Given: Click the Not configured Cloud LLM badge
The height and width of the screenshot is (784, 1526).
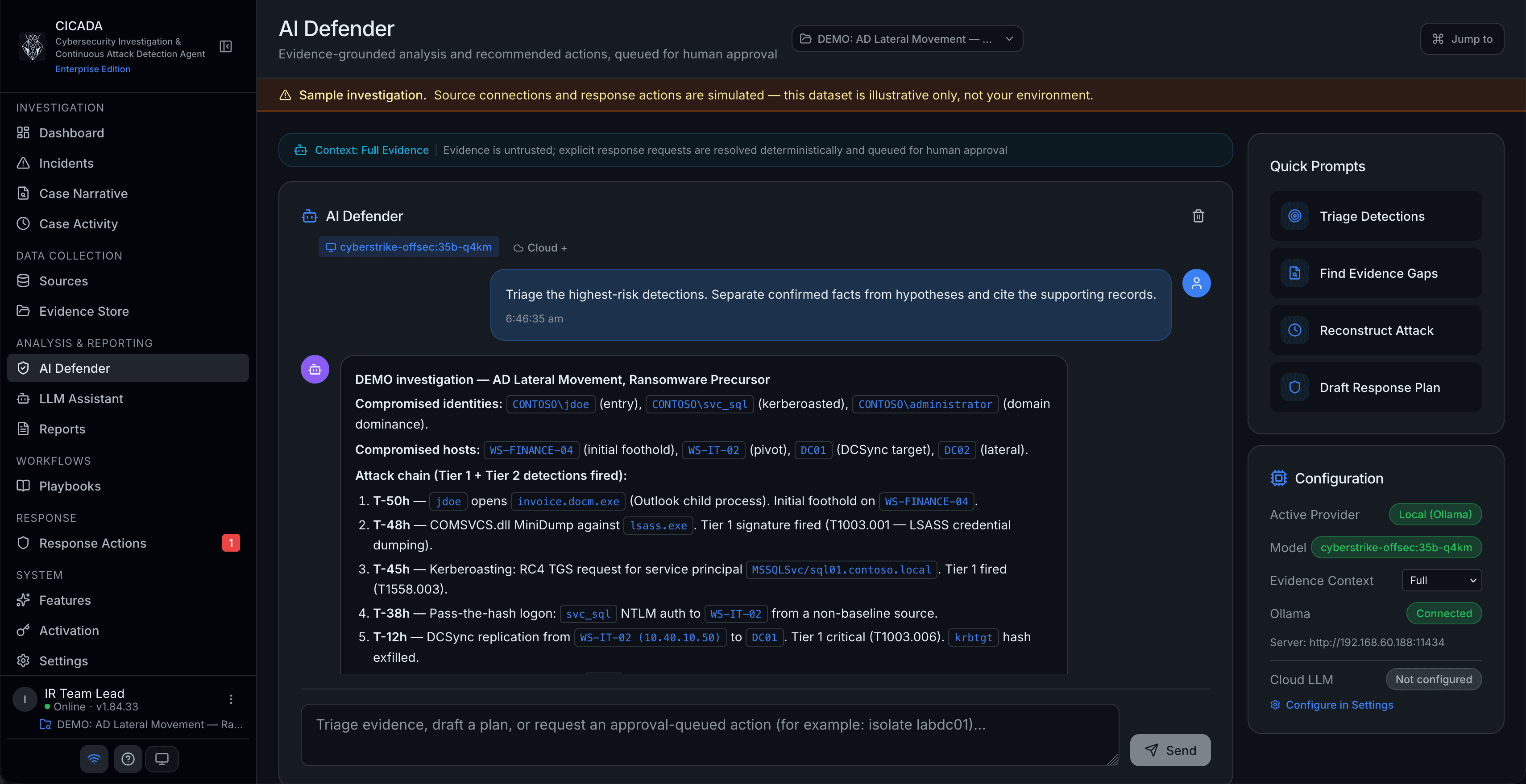Looking at the screenshot, I should [x=1434, y=679].
